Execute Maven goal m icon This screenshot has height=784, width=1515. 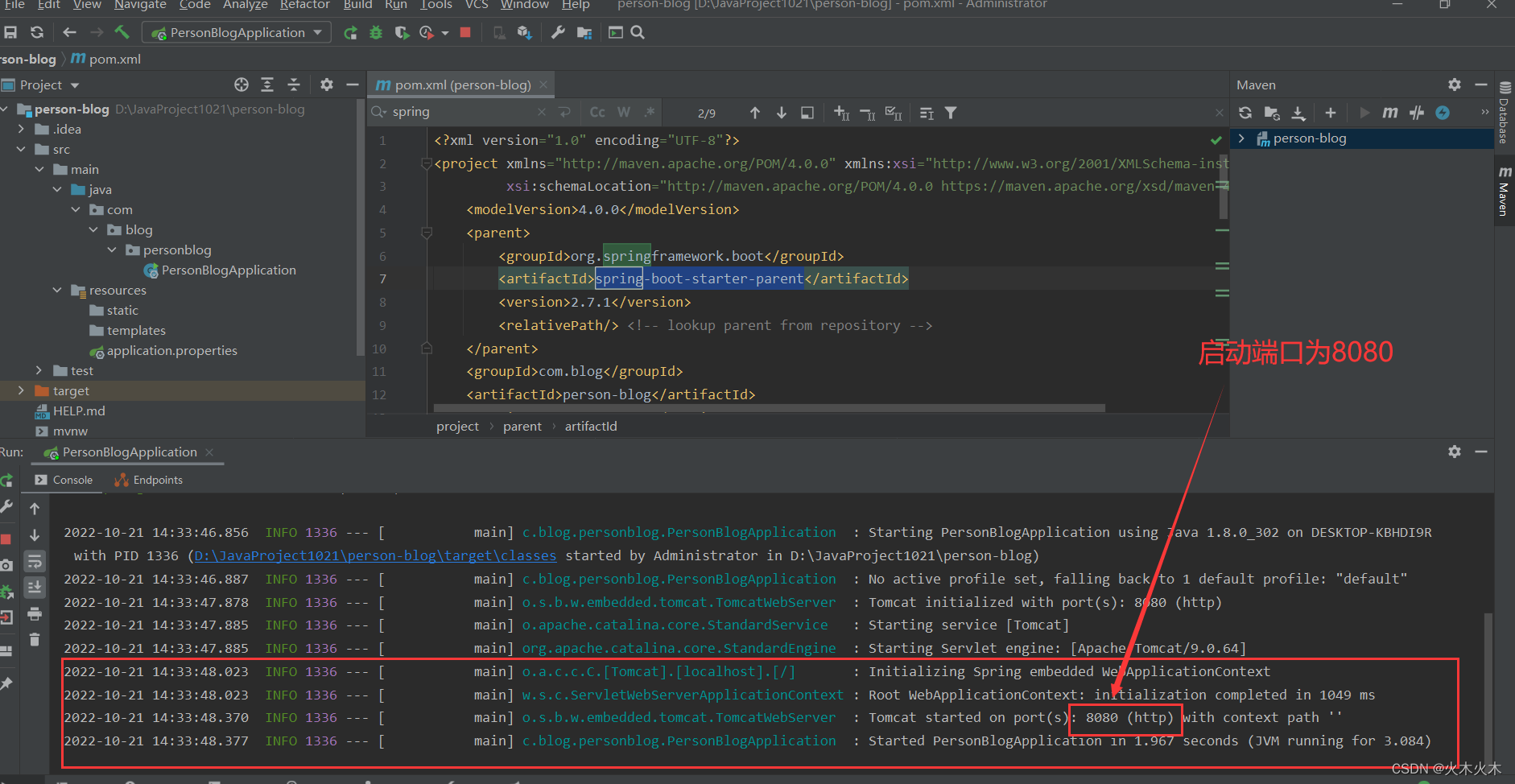(x=1390, y=113)
